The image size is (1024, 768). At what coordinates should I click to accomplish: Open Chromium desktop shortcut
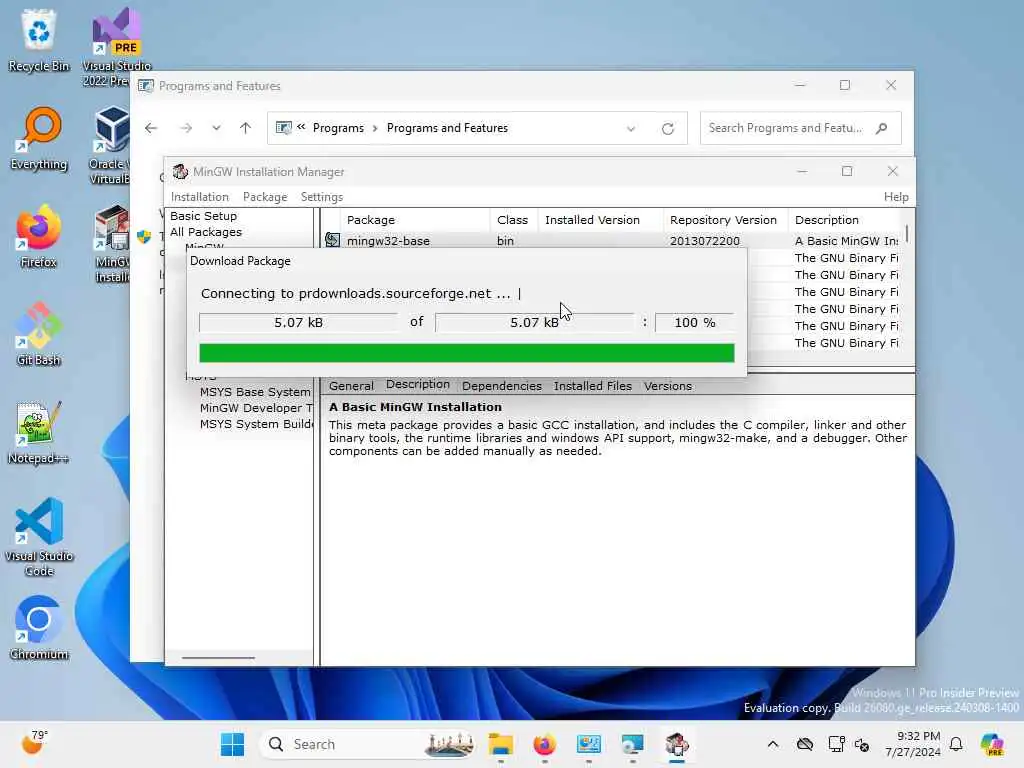(39, 628)
